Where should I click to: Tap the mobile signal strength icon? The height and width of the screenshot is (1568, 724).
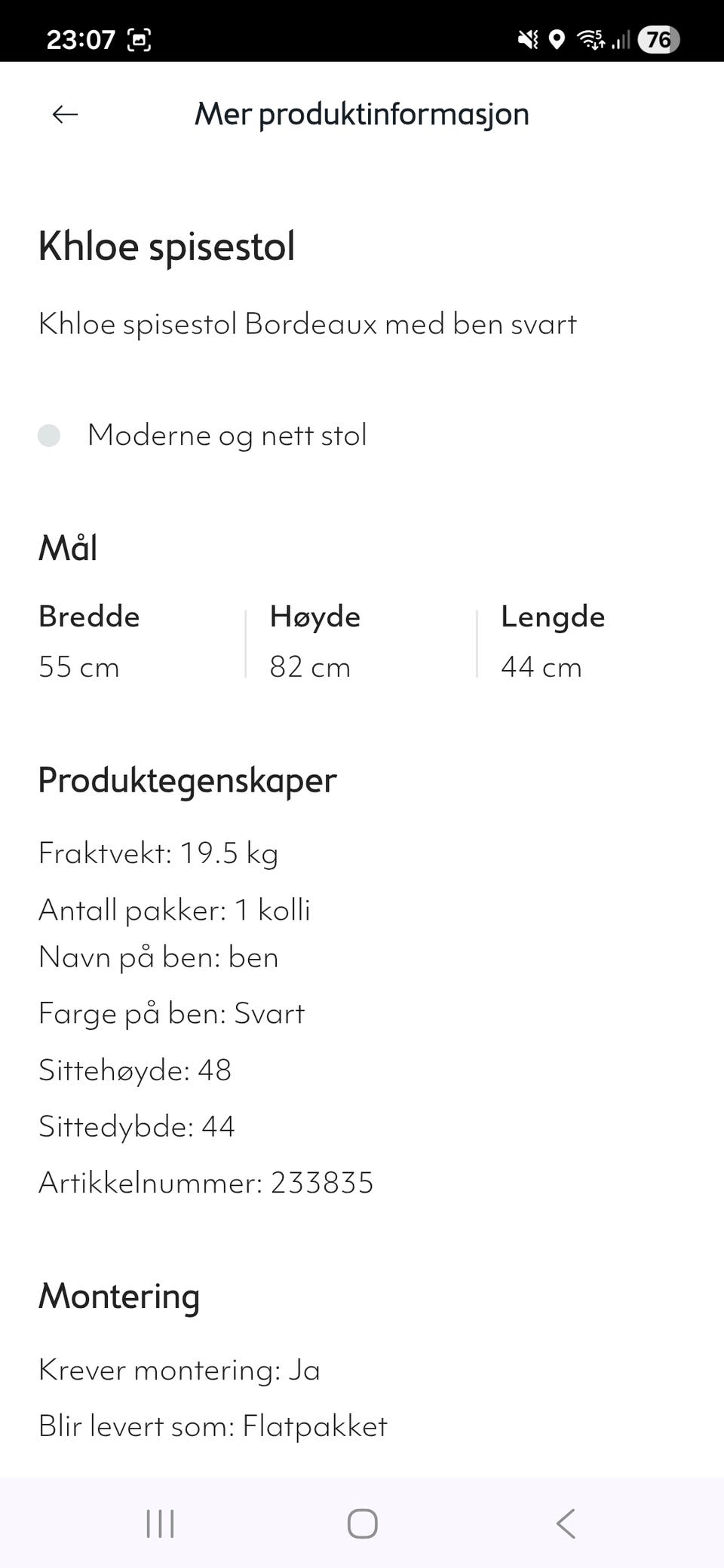[x=621, y=38]
